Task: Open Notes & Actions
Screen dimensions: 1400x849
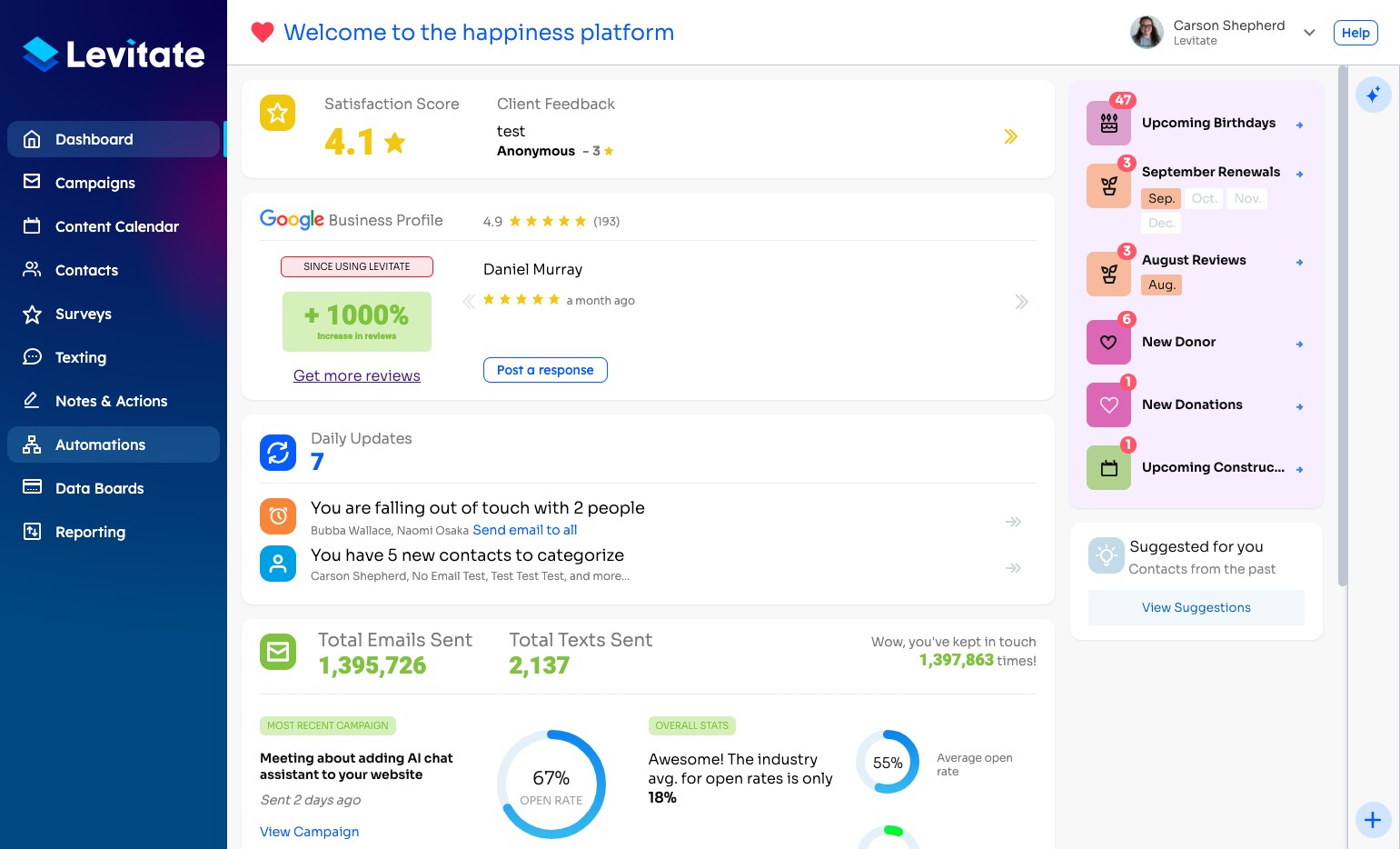Action: tap(114, 401)
